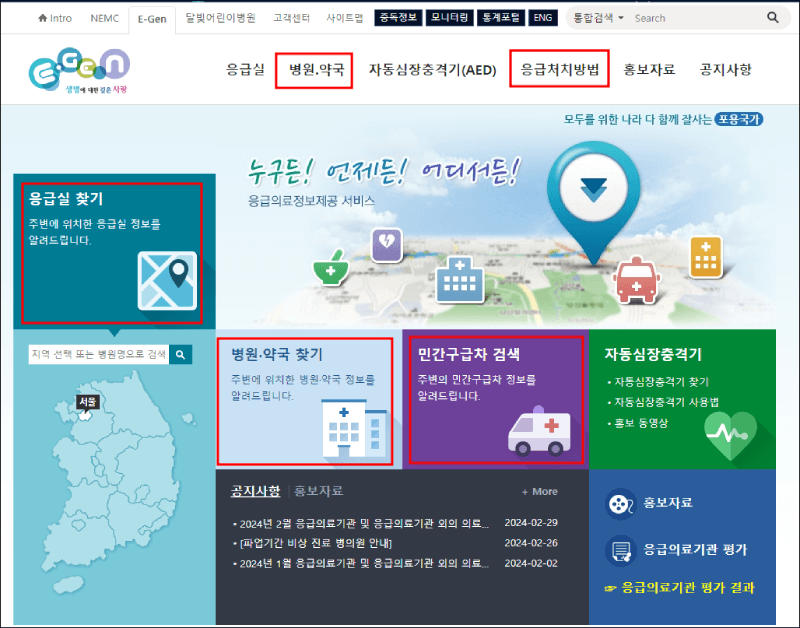Click the 응급의료기관 평가 결과 link

[688, 587]
